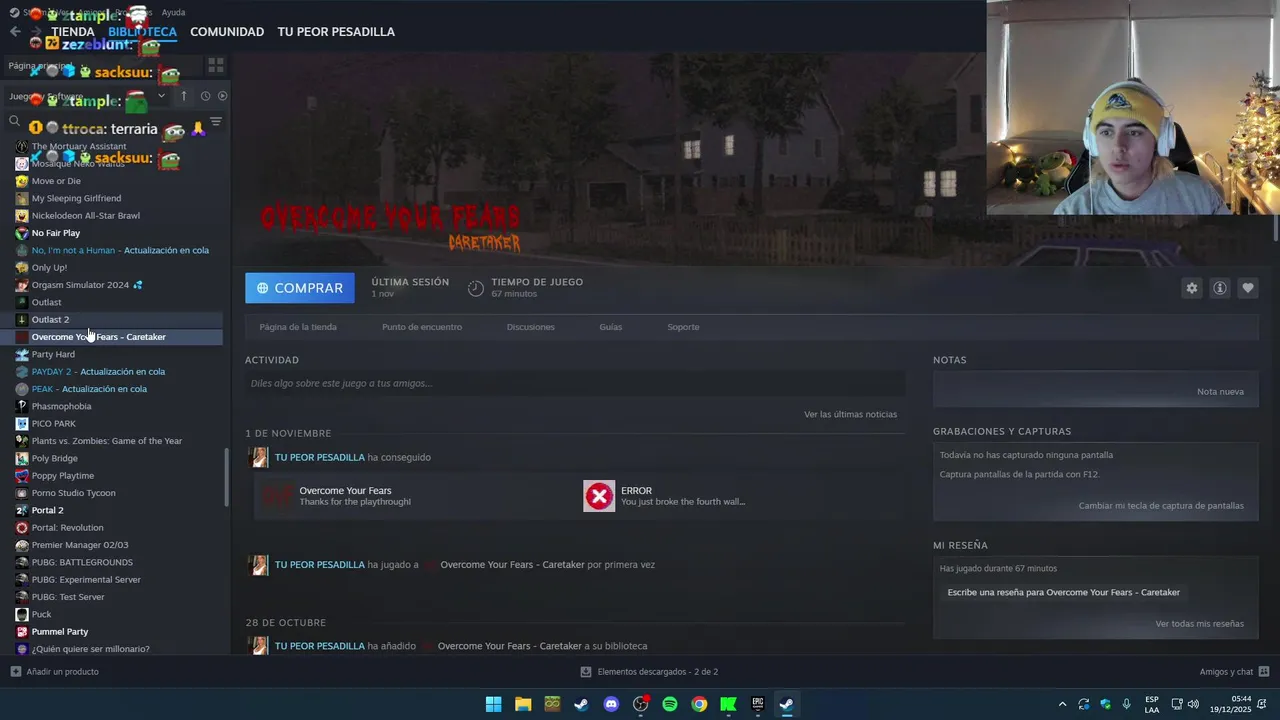Viewport: 1280px width, 720px height.
Task: Open the BIBLIOTECA tab
Action: 142,32
